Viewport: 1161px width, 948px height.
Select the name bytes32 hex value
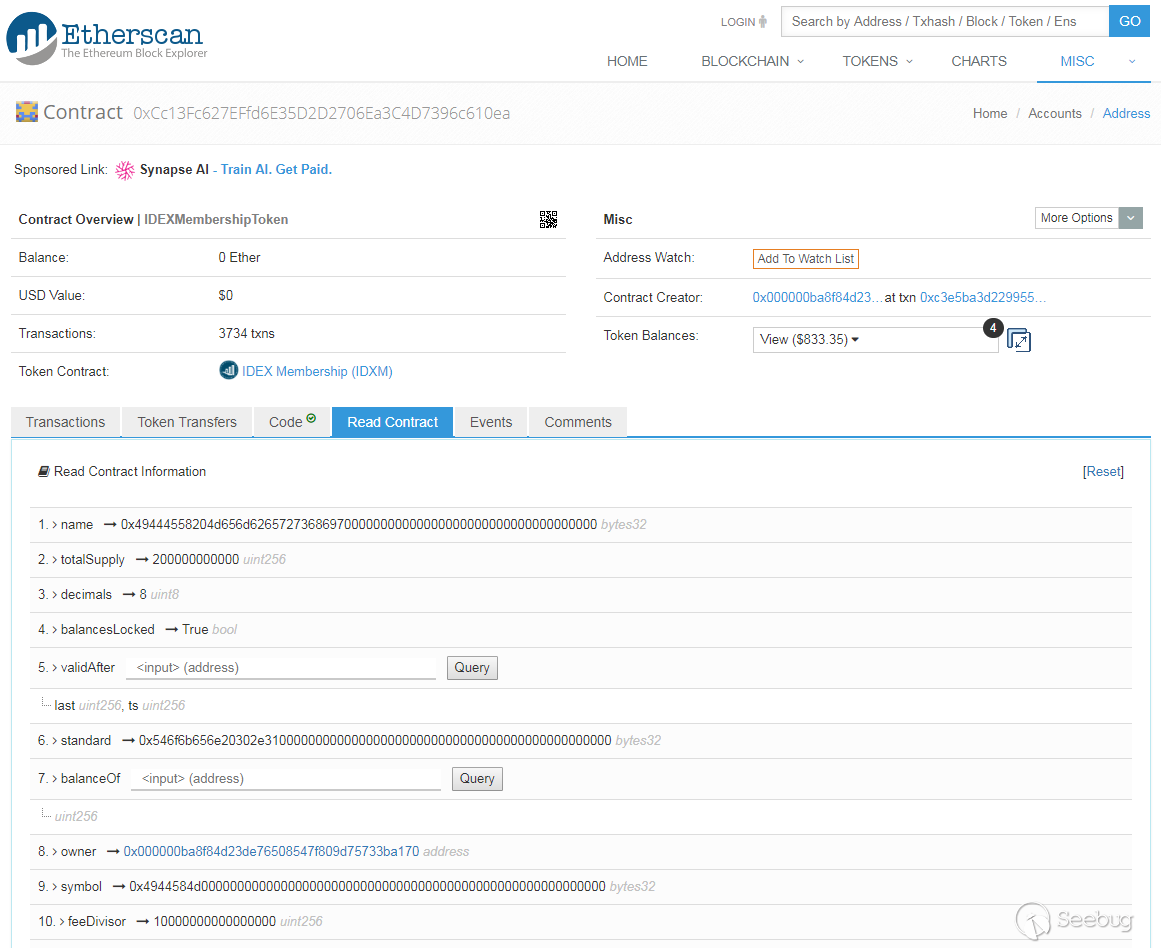(358, 525)
